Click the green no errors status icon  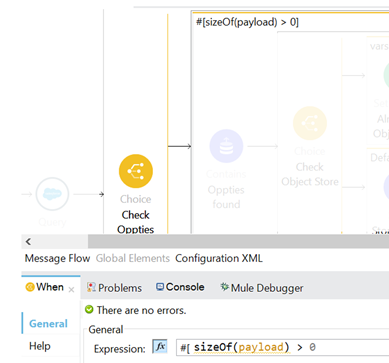89,310
